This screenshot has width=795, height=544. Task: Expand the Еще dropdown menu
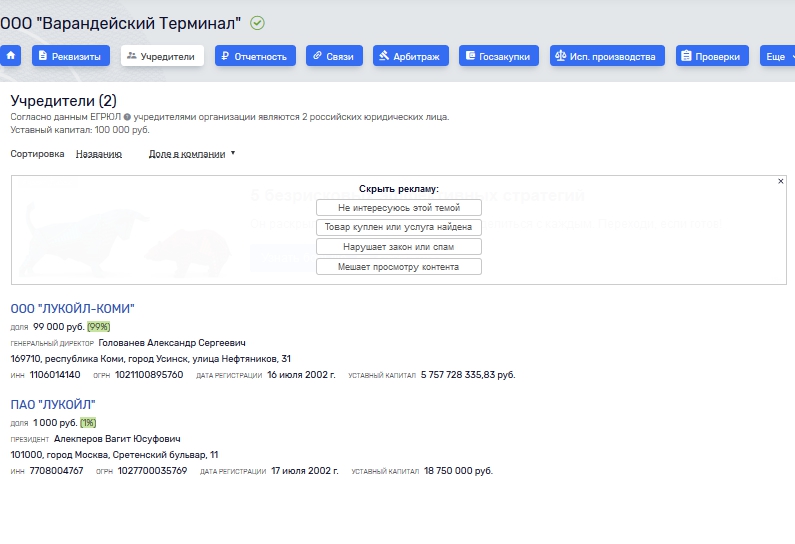pyautogui.click(x=779, y=56)
